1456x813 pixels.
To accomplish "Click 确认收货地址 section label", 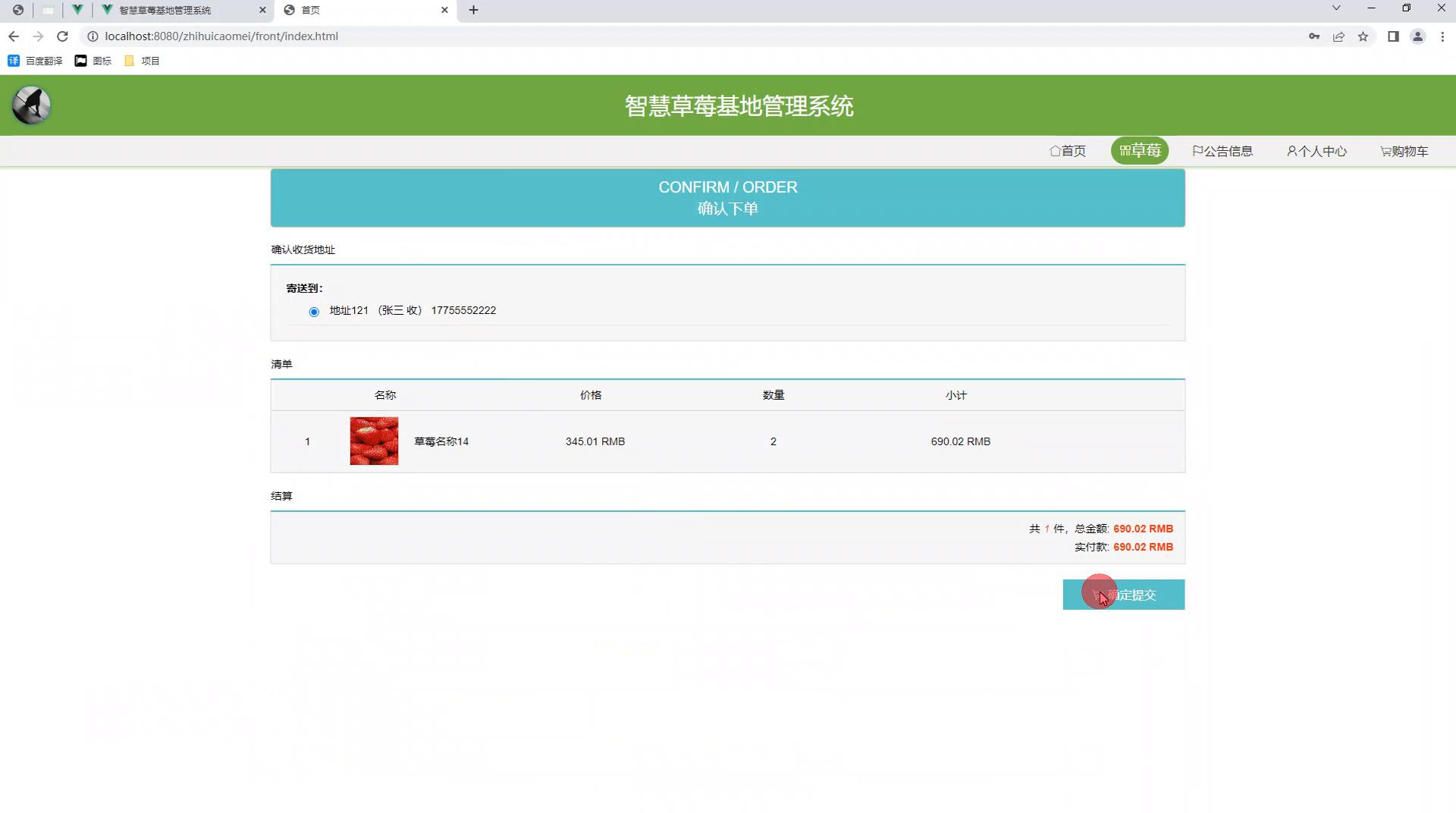I will (x=303, y=250).
